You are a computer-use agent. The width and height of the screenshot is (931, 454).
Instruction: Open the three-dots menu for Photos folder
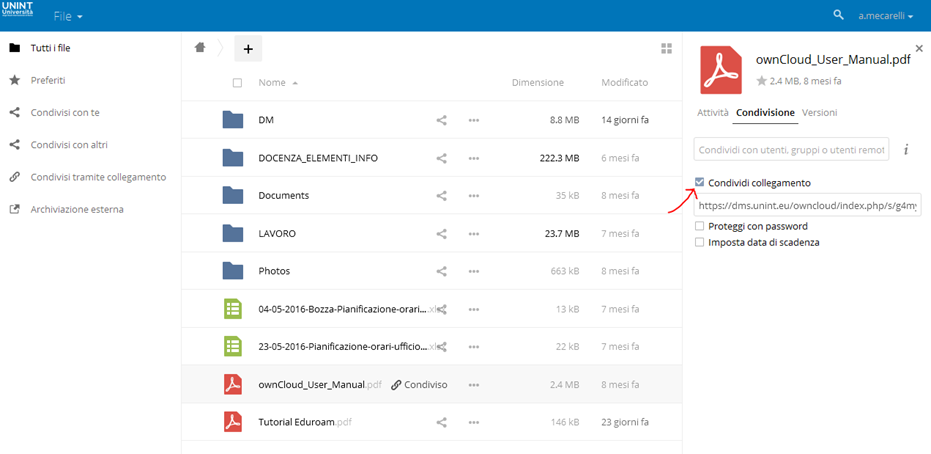tap(473, 271)
